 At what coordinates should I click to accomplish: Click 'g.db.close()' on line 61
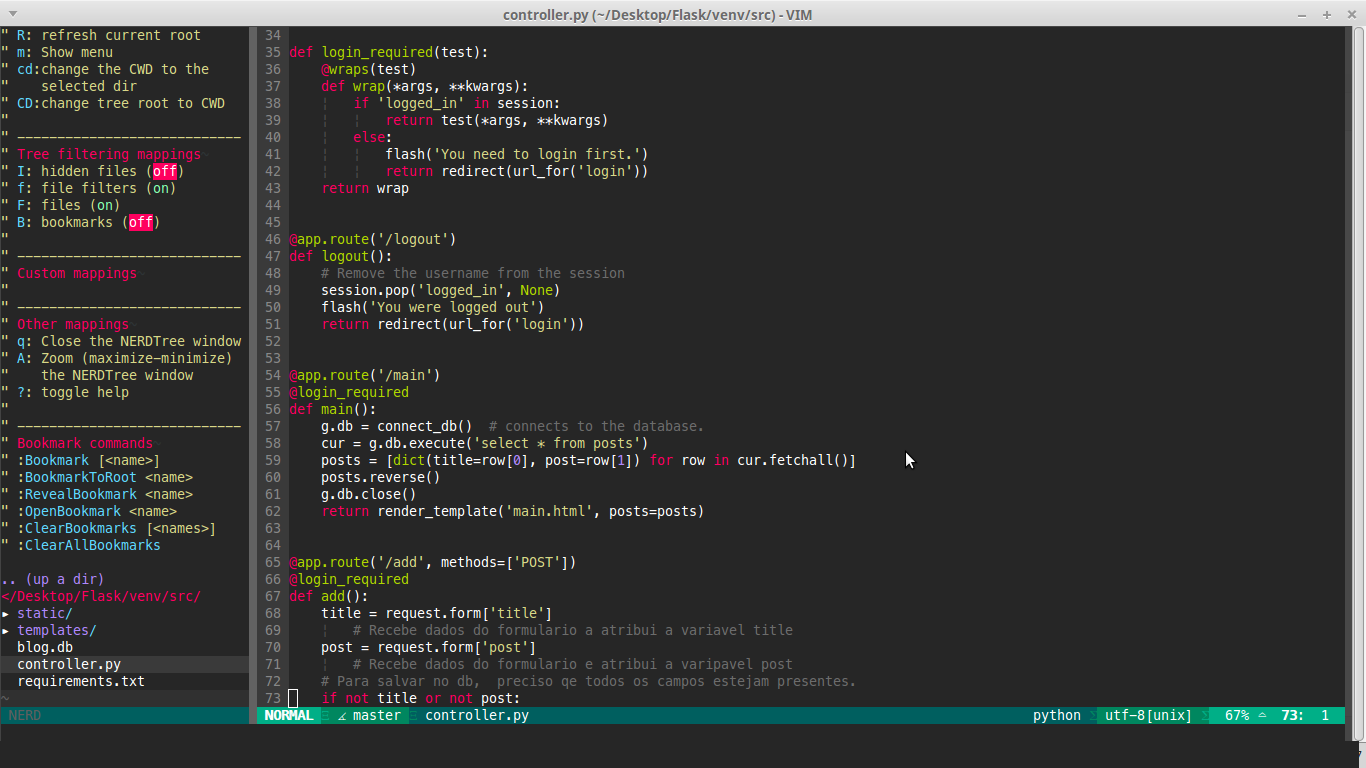point(369,494)
